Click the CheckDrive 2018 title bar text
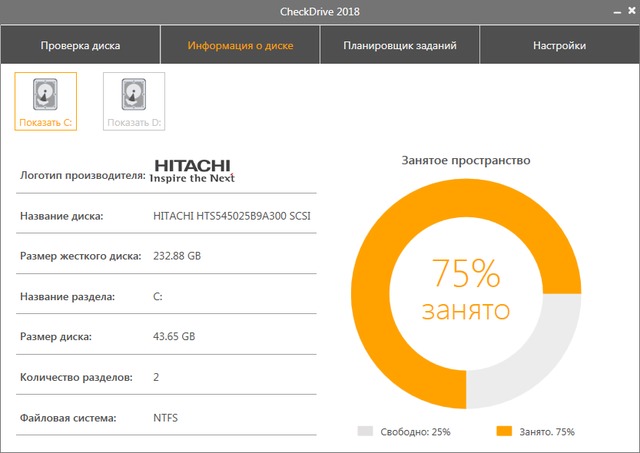Image resolution: width=640 pixels, height=453 pixels. click(x=320, y=12)
